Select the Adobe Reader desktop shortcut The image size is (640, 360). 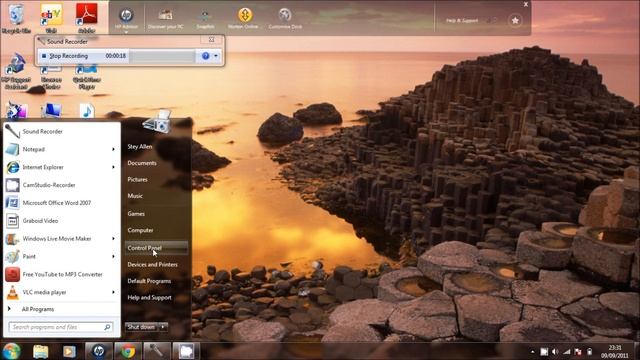(87, 18)
